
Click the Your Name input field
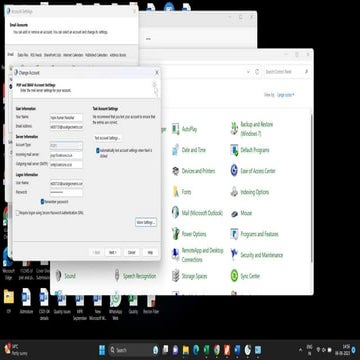coord(66,118)
